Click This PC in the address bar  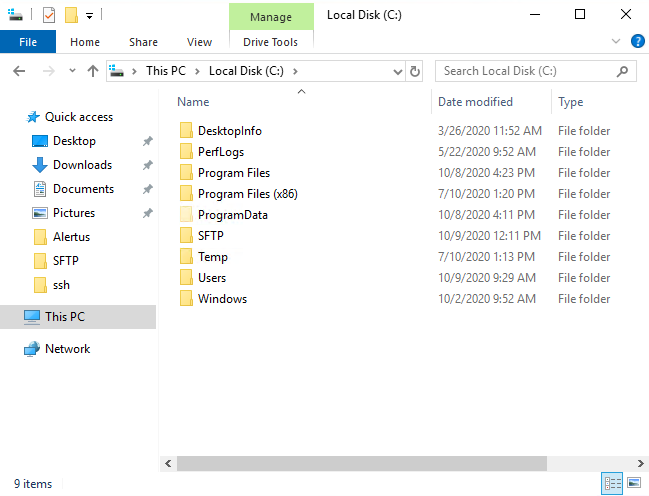pos(166,71)
